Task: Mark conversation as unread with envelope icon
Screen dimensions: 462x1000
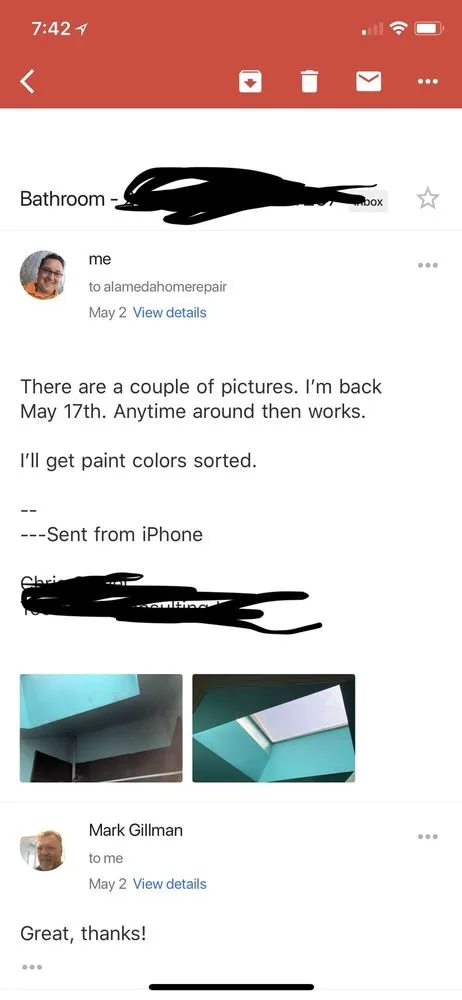Action: (x=368, y=82)
